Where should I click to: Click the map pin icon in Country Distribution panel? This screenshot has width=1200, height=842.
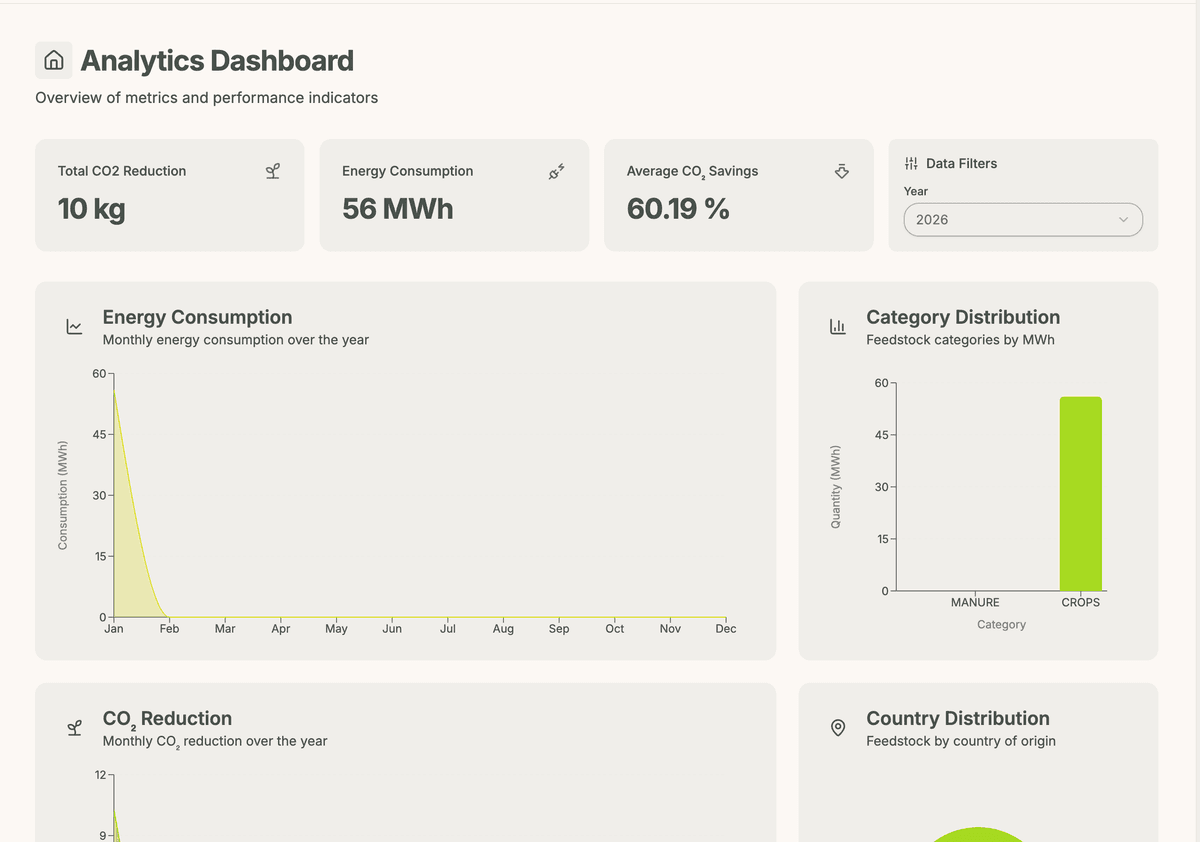point(837,727)
